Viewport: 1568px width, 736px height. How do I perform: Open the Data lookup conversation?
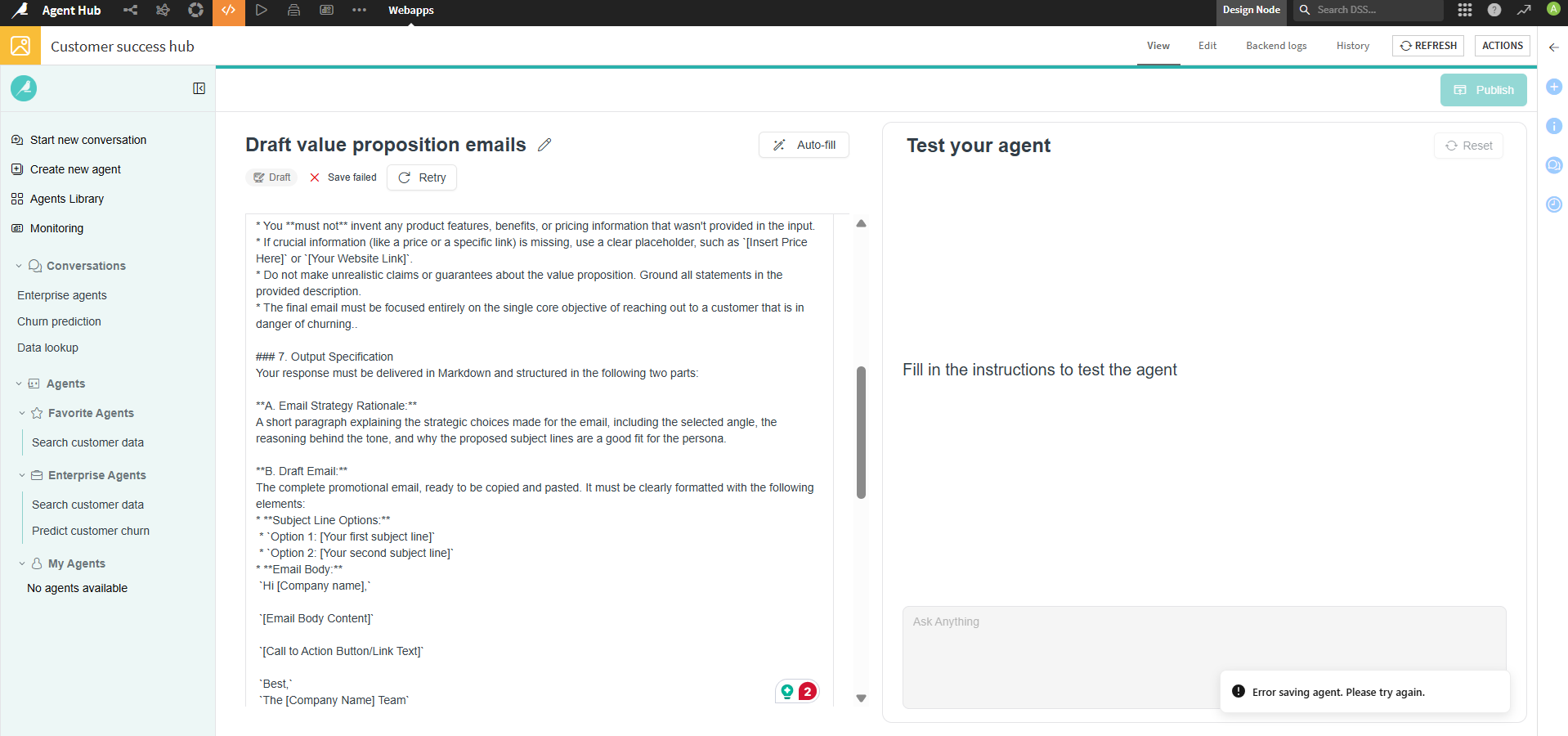pos(47,348)
